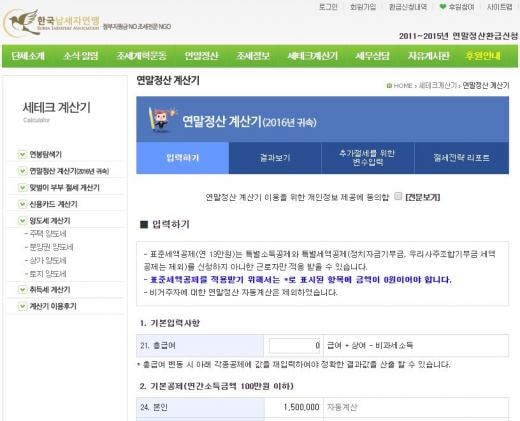Click the 총급여 input field
520x421 pixels.
pyautogui.click(x=295, y=346)
